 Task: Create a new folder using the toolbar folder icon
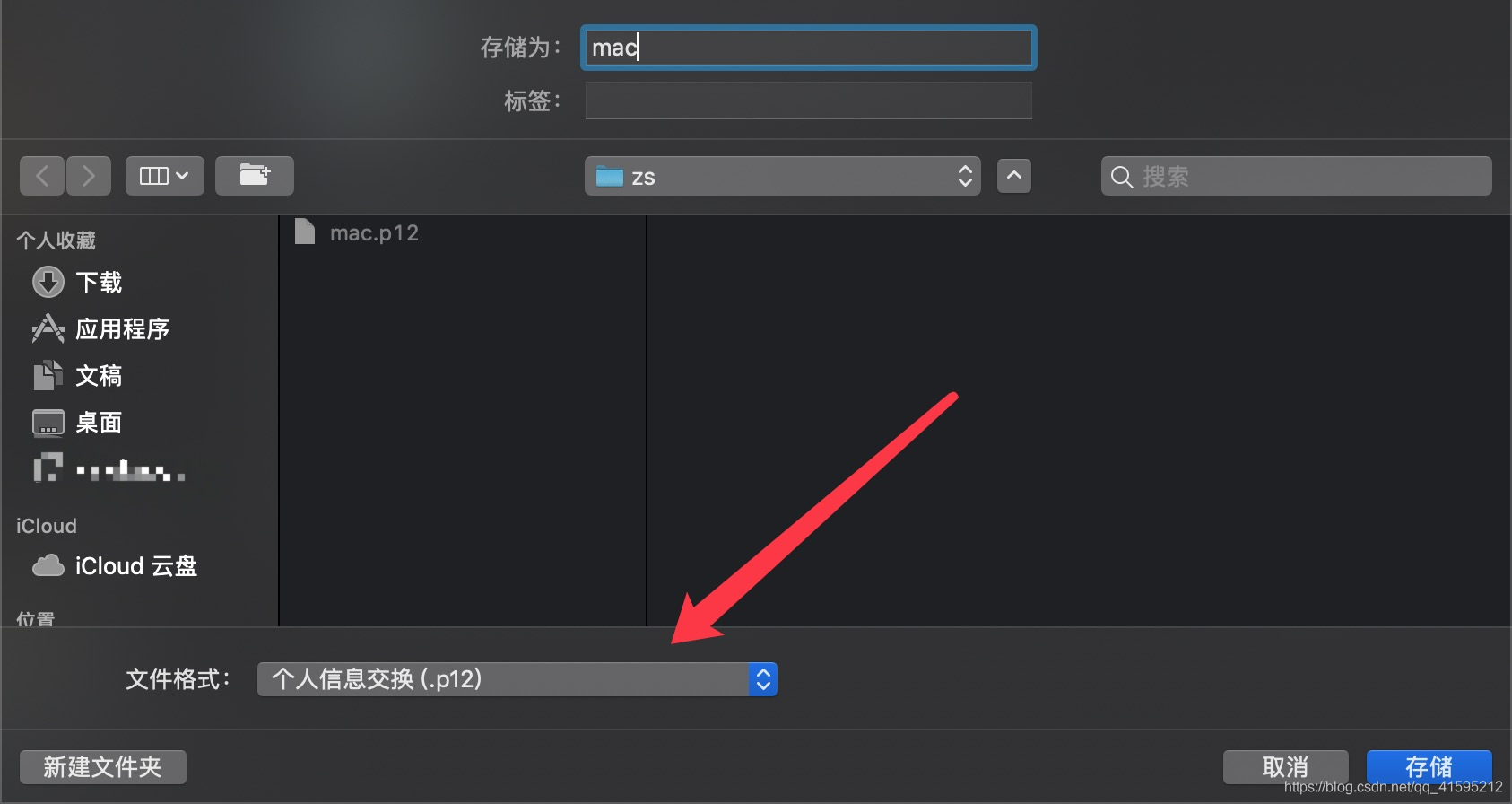click(x=255, y=176)
